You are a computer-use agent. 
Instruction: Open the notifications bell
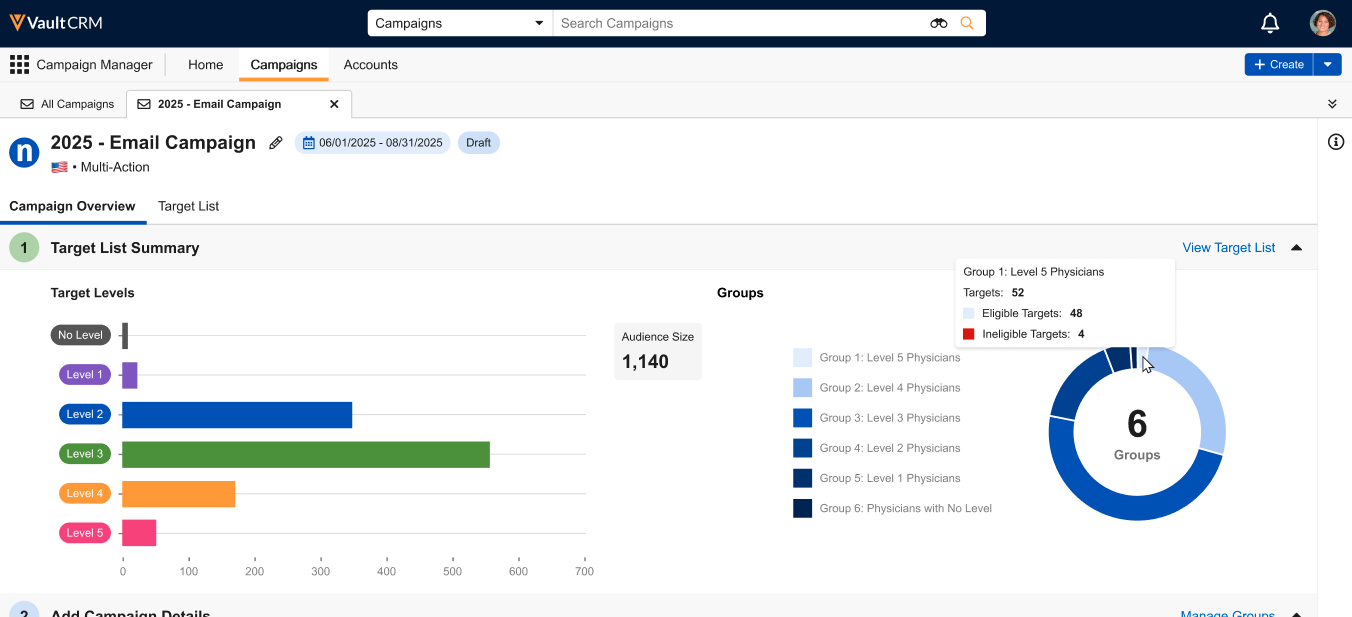tap(1270, 23)
